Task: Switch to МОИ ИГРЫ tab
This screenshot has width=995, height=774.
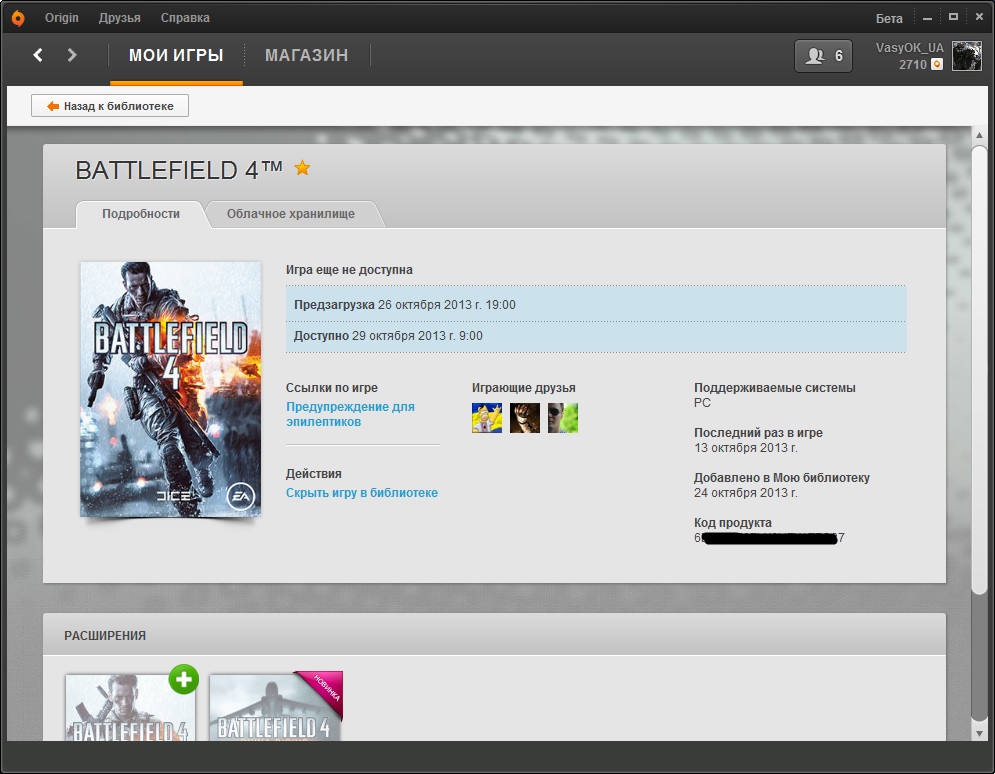Action: (x=176, y=56)
